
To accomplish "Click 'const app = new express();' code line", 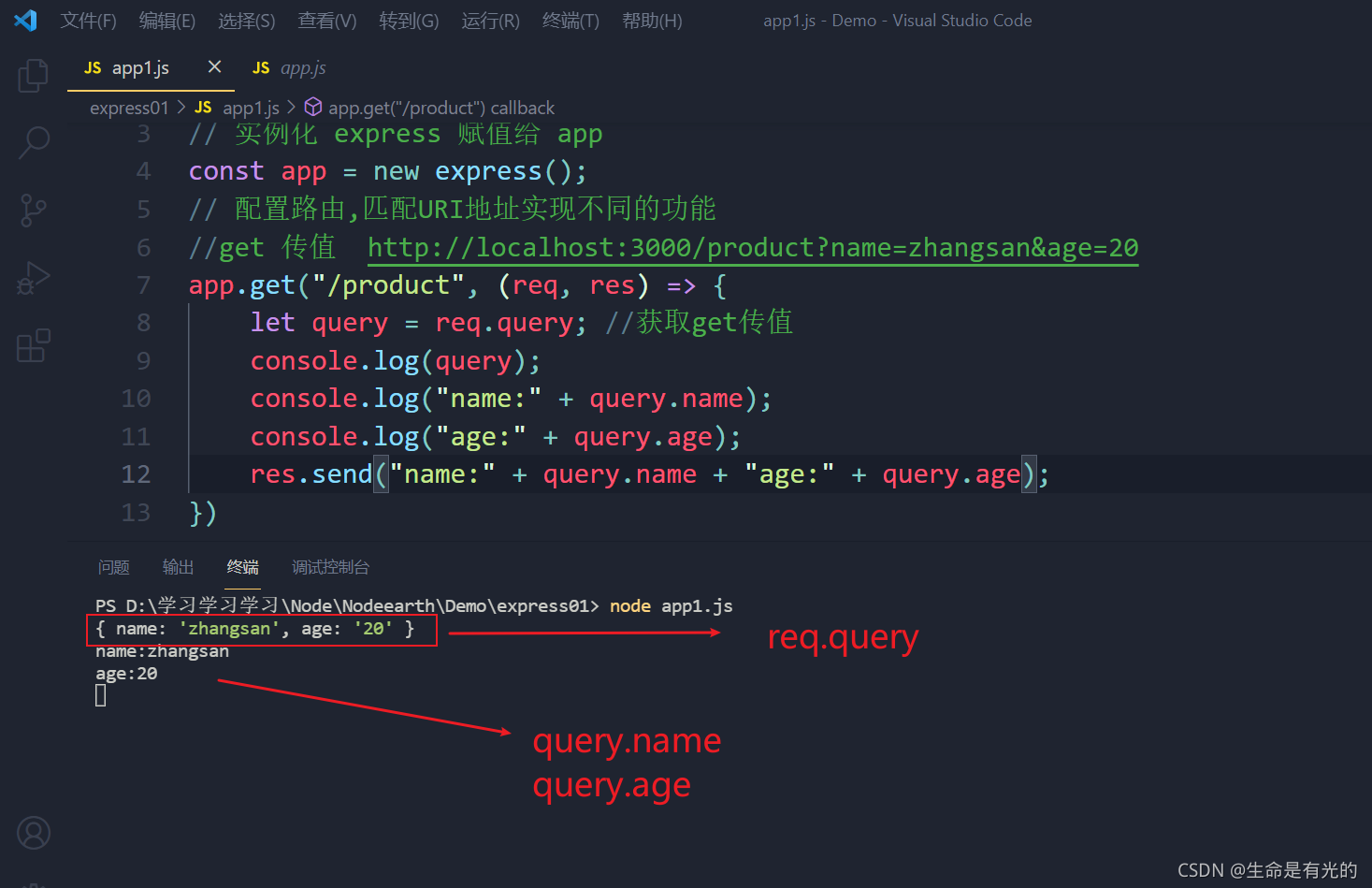I will 388,171.
